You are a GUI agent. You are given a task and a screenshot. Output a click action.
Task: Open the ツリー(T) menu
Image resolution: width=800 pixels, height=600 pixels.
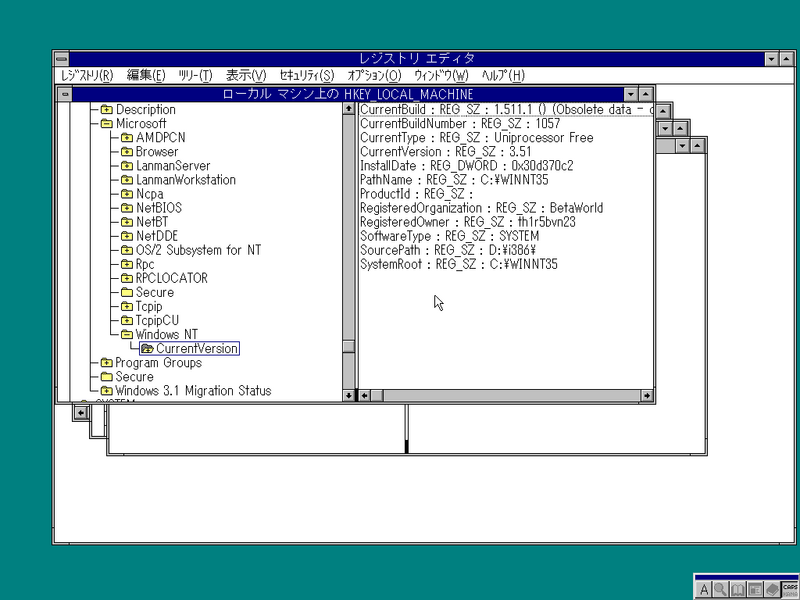195,76
